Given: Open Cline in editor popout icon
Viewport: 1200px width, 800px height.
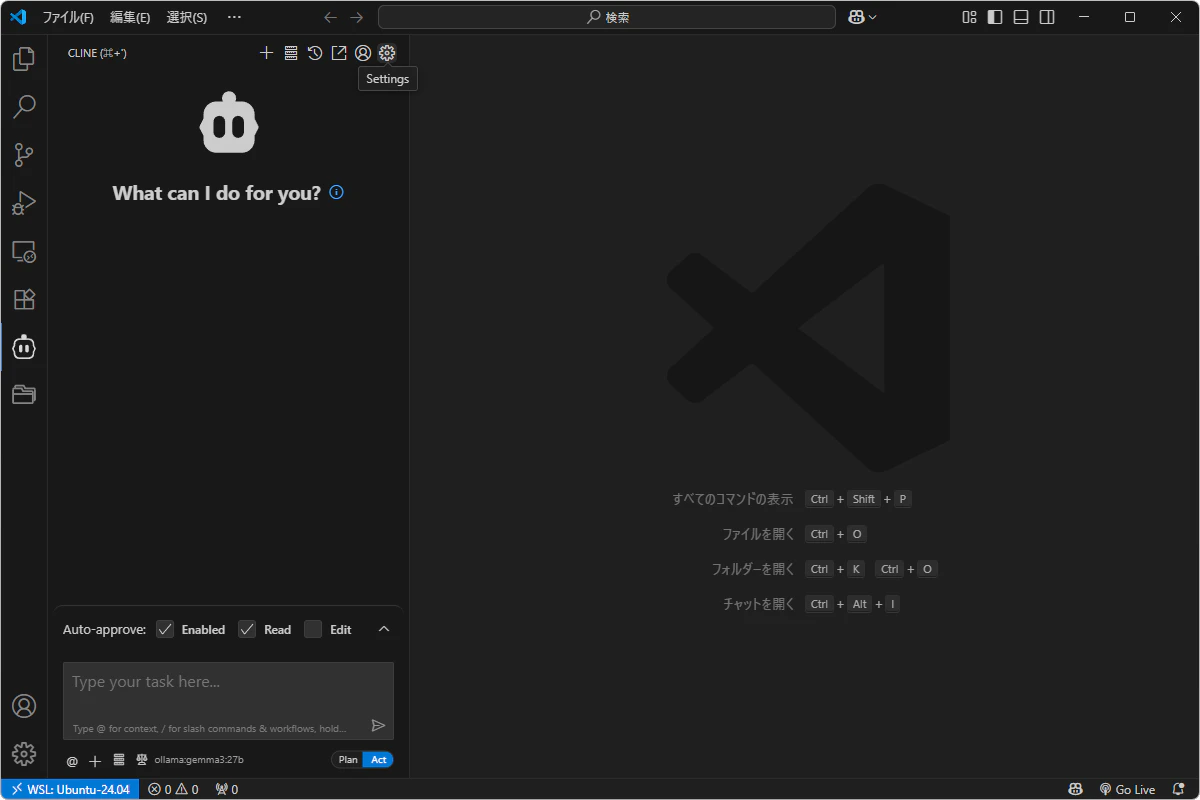Looking at the screenshot, I should click(339, 53).
